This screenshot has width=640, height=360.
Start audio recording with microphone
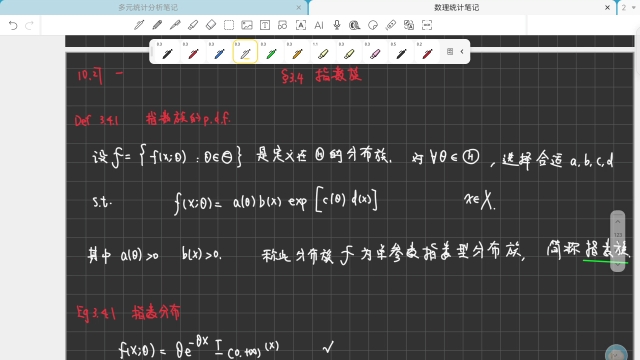[337, 25]
